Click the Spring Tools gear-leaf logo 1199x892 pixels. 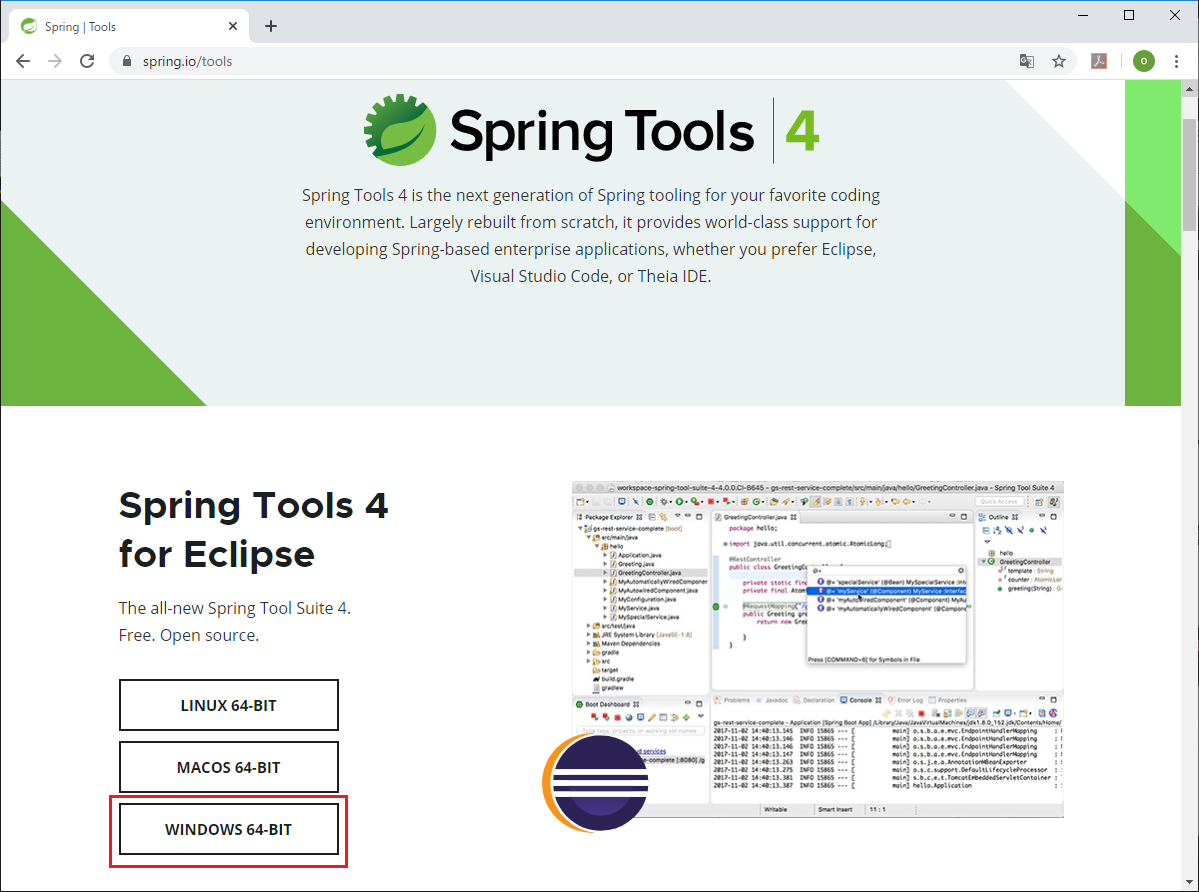point(400,130)
